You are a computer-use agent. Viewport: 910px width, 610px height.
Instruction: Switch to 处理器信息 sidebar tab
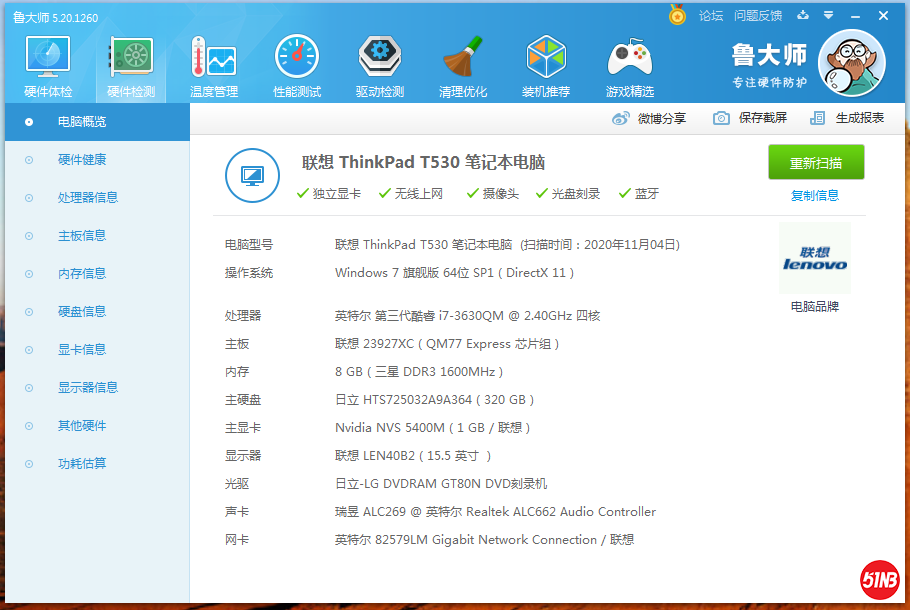click(87, 198)
